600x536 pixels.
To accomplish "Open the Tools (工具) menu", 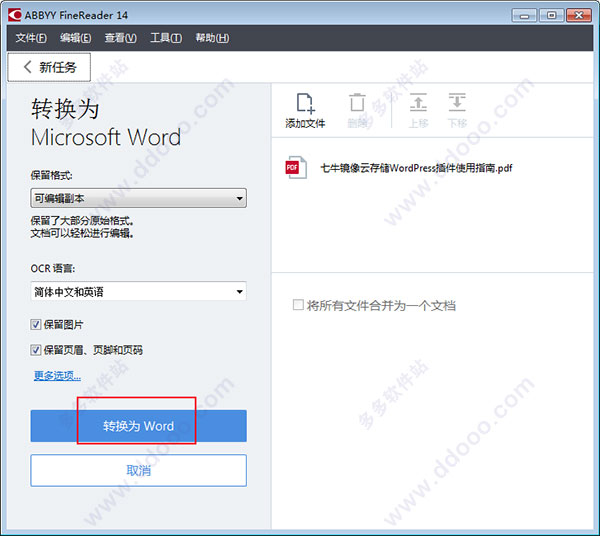I will click(x=166, y=37).
